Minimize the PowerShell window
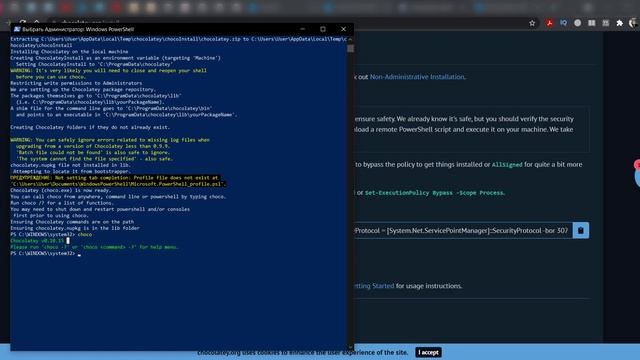640x360 pixels. tap(302, 29)
